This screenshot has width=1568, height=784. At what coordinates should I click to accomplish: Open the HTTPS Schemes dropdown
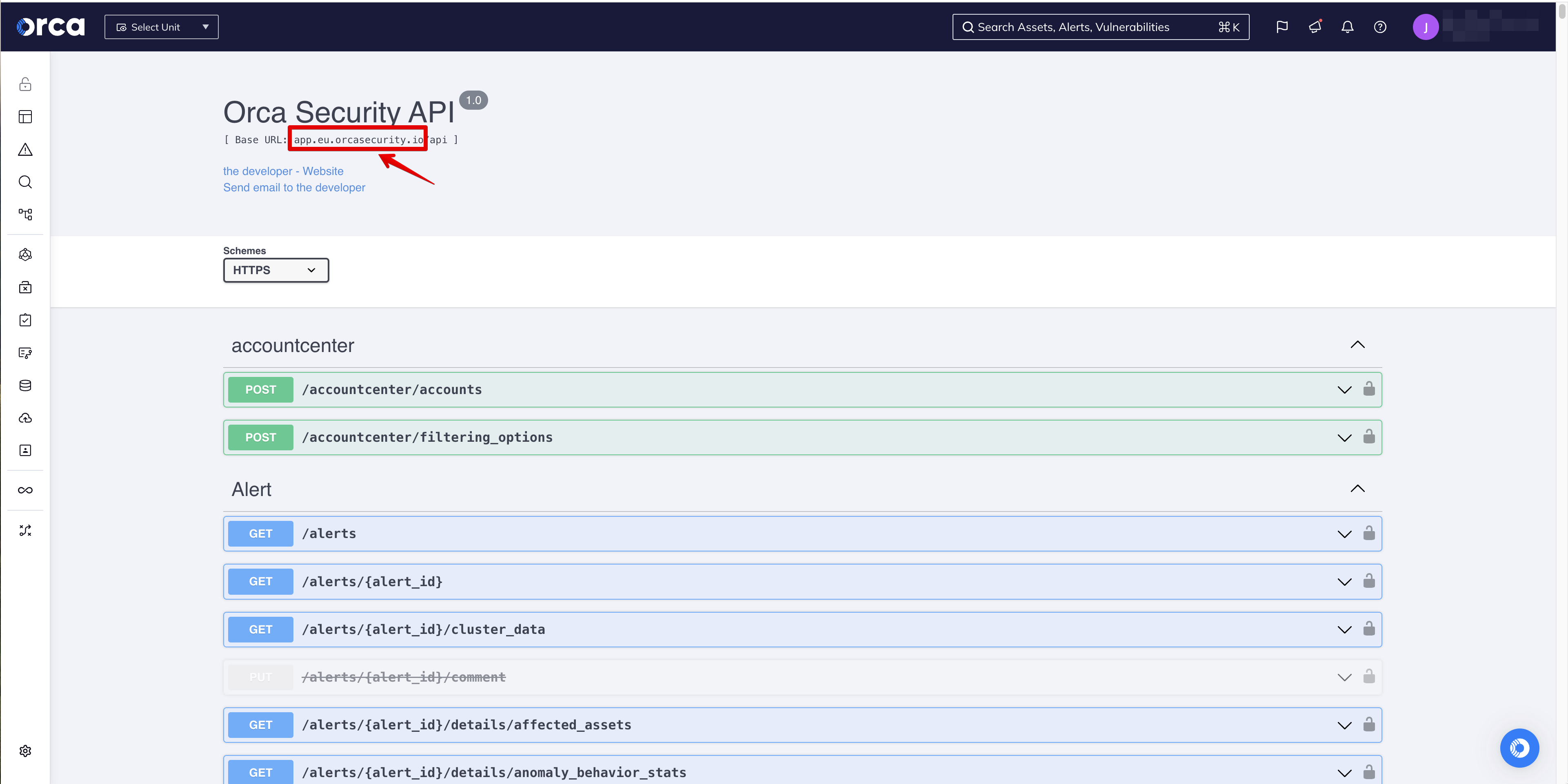coord(275,270)
